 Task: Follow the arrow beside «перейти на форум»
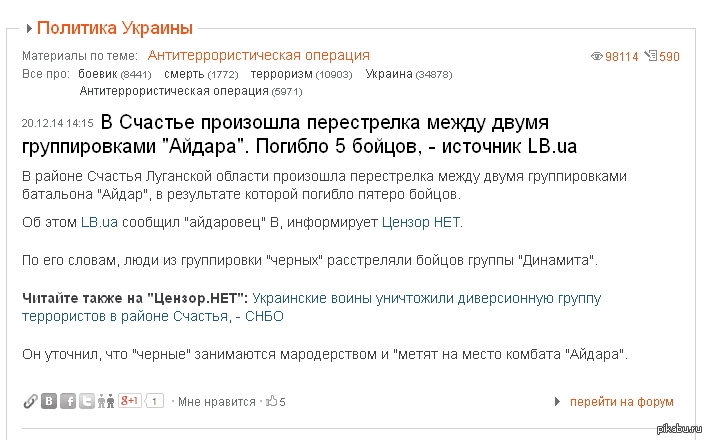pyautogui.click(x=557, y=402)
